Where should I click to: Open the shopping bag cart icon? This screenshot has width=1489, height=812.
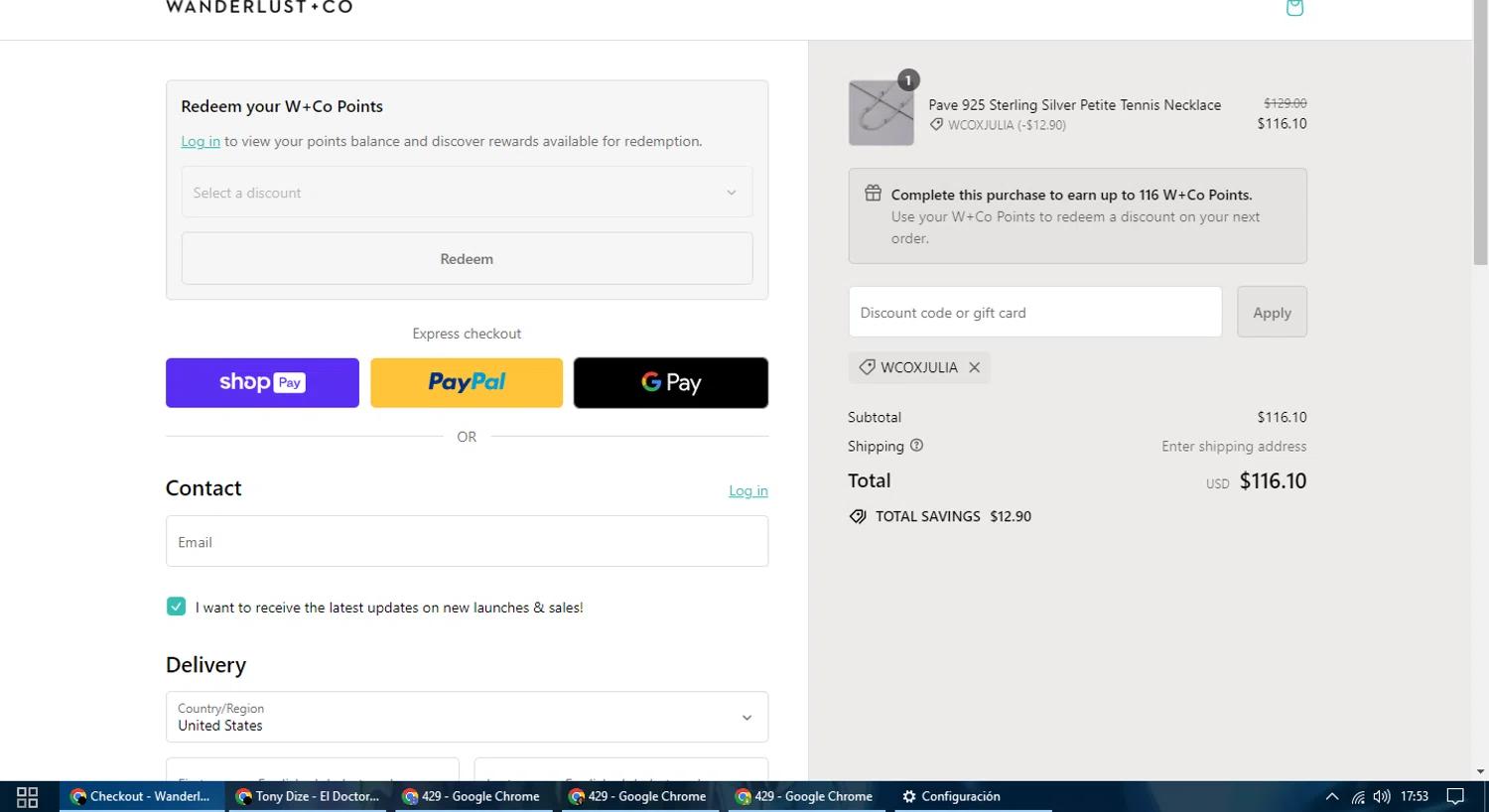coord(1294,8)
